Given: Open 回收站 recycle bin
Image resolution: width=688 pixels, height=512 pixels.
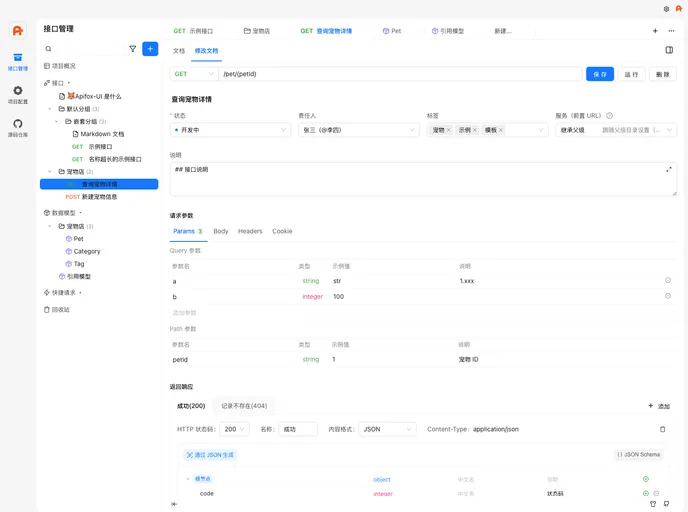Looking at the screenshot, I should (56, 310).
